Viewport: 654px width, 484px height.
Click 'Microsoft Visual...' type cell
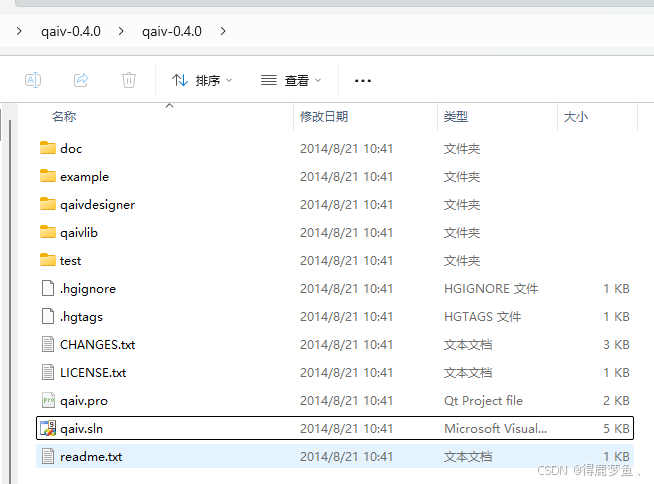(x=495, y=429)
